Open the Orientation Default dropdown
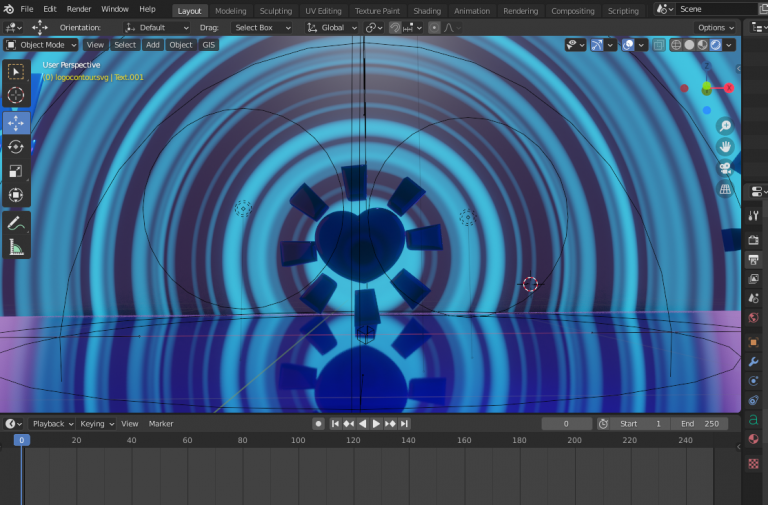The width and height of the screenshot is (768, 505). click(x=157, y=28)
